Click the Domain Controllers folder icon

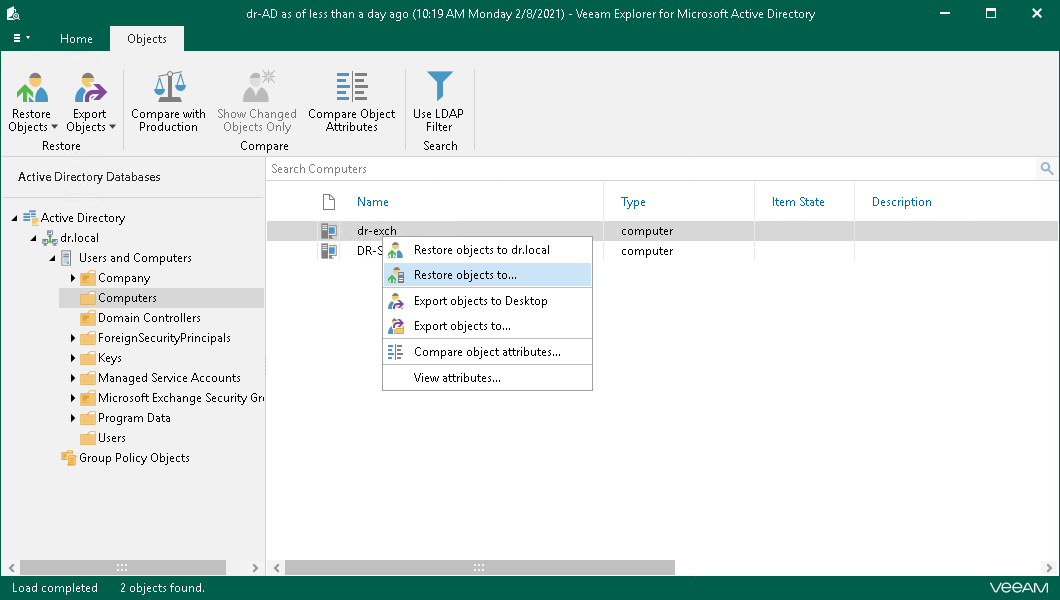click(88, 318)
